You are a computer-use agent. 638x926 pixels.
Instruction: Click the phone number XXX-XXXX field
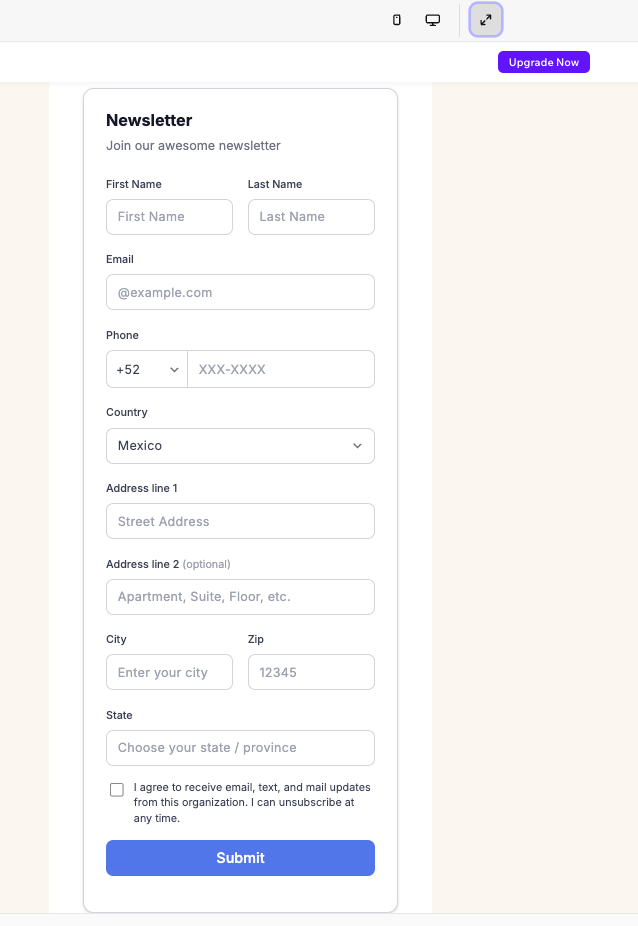click(281, 369)
